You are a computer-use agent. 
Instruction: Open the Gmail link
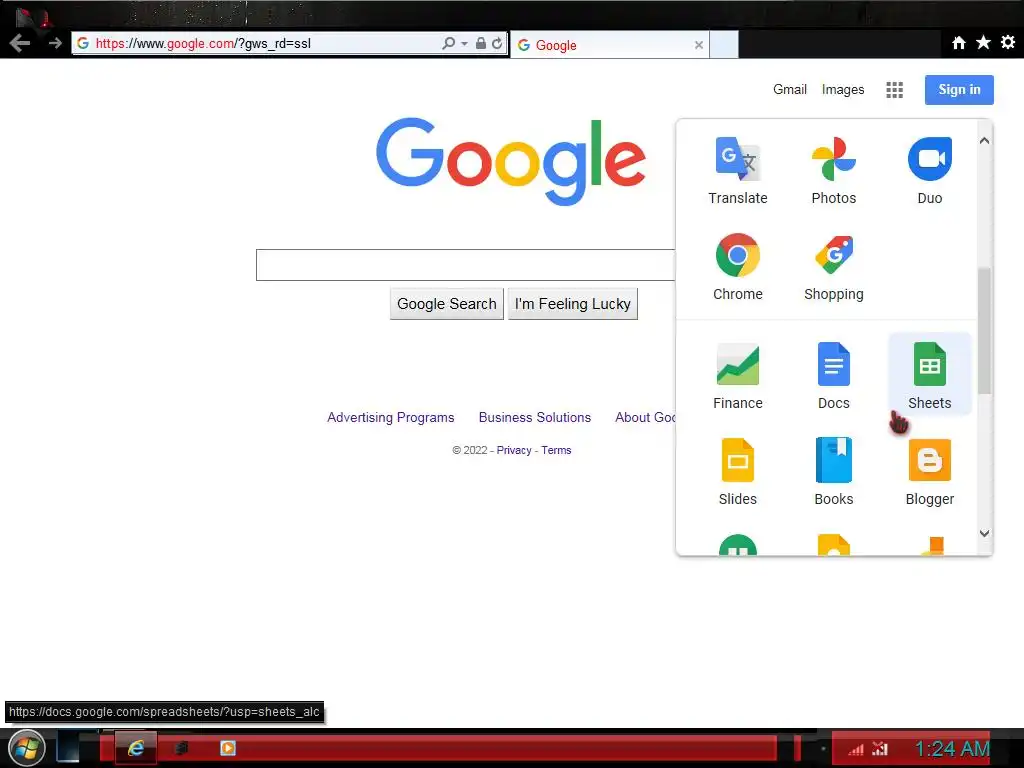coord(790,89)
